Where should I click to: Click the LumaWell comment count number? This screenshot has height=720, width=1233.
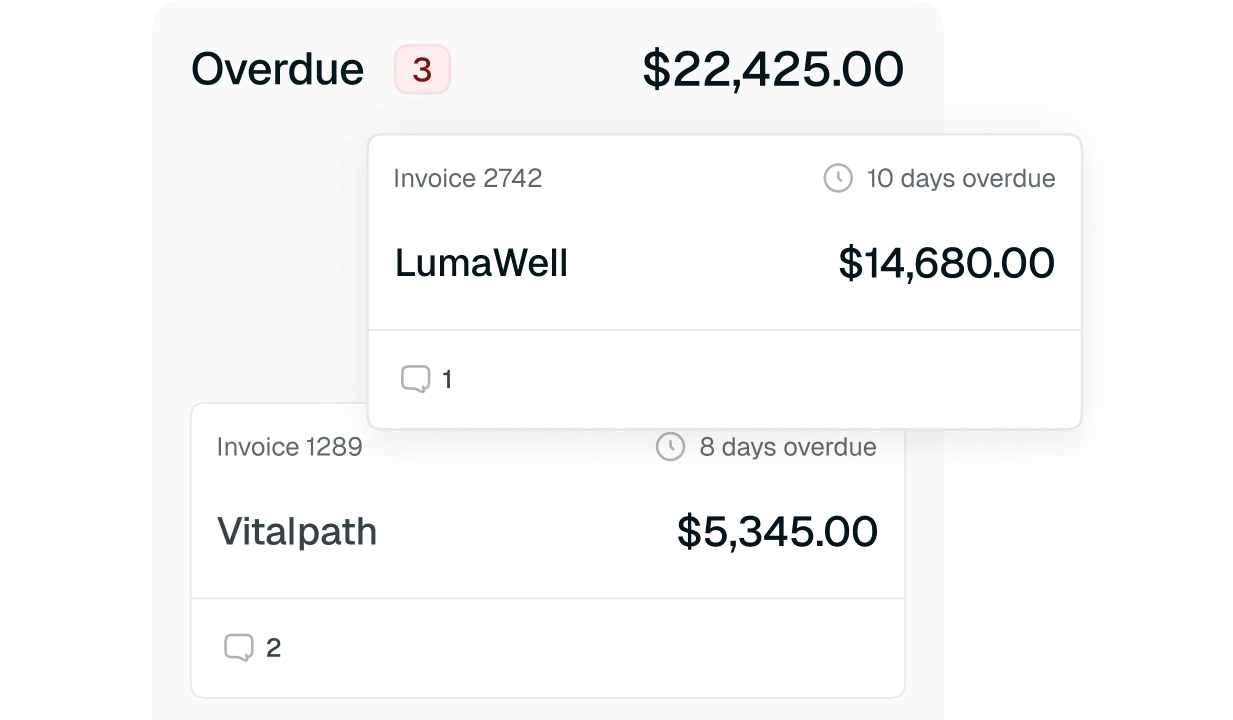(x=447, y=380)
